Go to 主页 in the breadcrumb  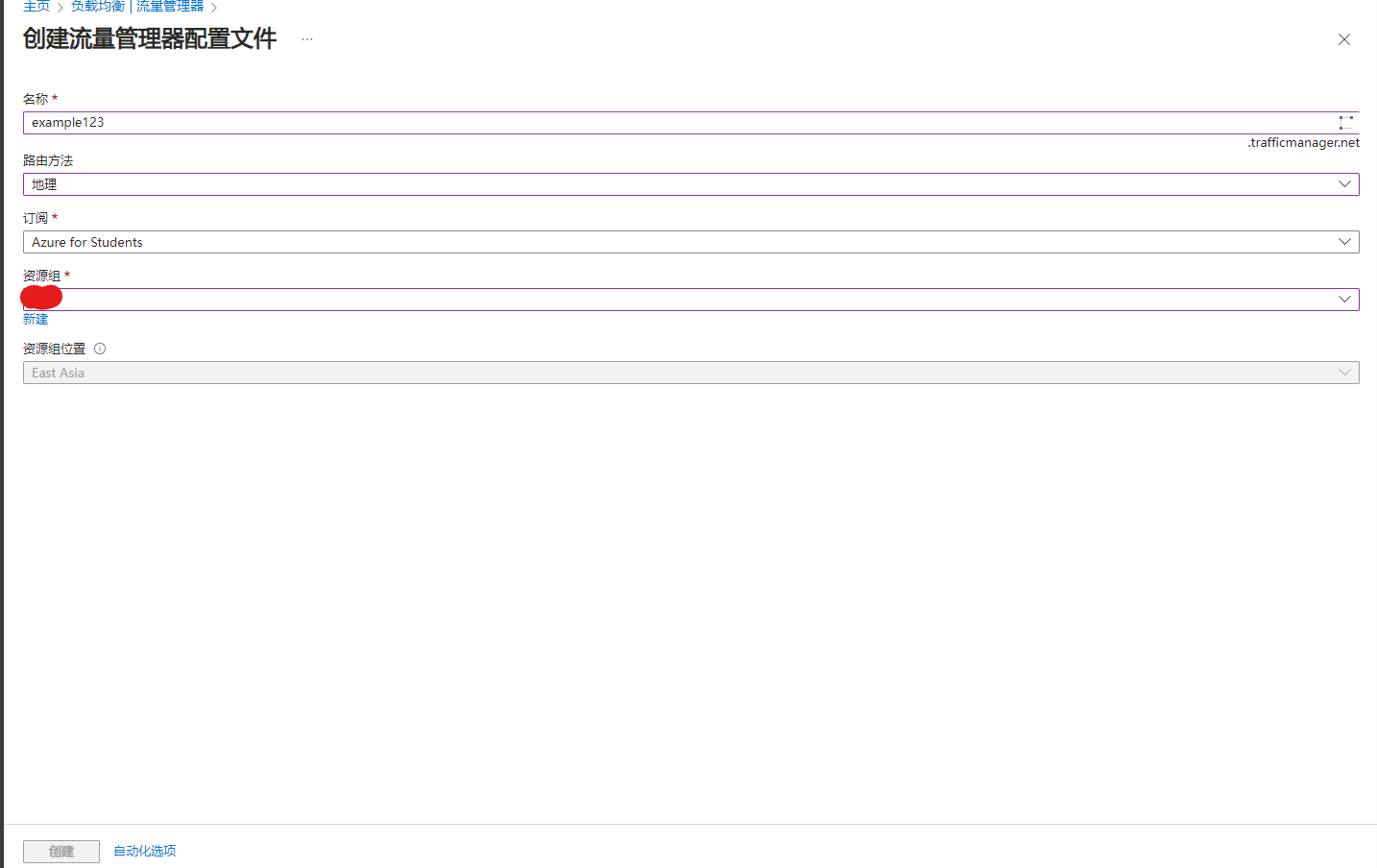(x=36, y=7)
